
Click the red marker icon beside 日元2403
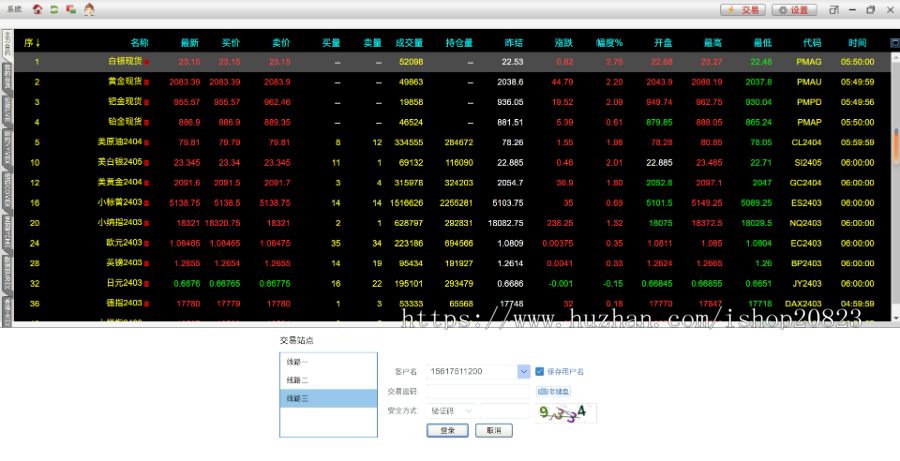pyautogui.click(x=146, y=284)
